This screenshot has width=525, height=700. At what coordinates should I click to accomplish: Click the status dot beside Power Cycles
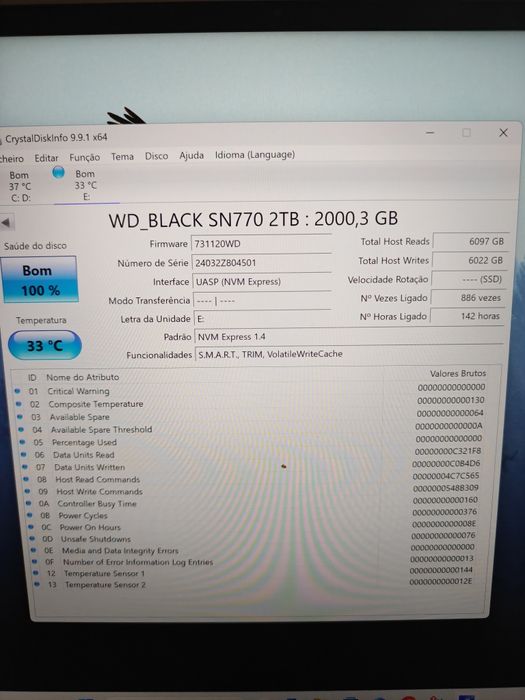tap(29, 515)
